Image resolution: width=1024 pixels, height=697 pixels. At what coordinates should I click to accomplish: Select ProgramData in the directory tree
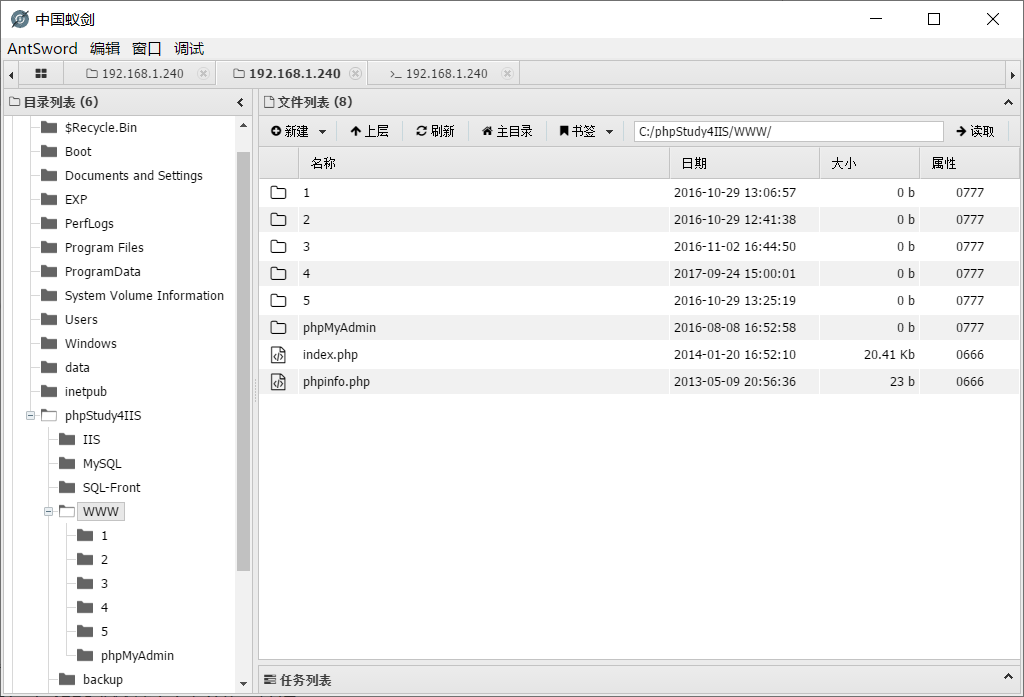click(103, 272)
